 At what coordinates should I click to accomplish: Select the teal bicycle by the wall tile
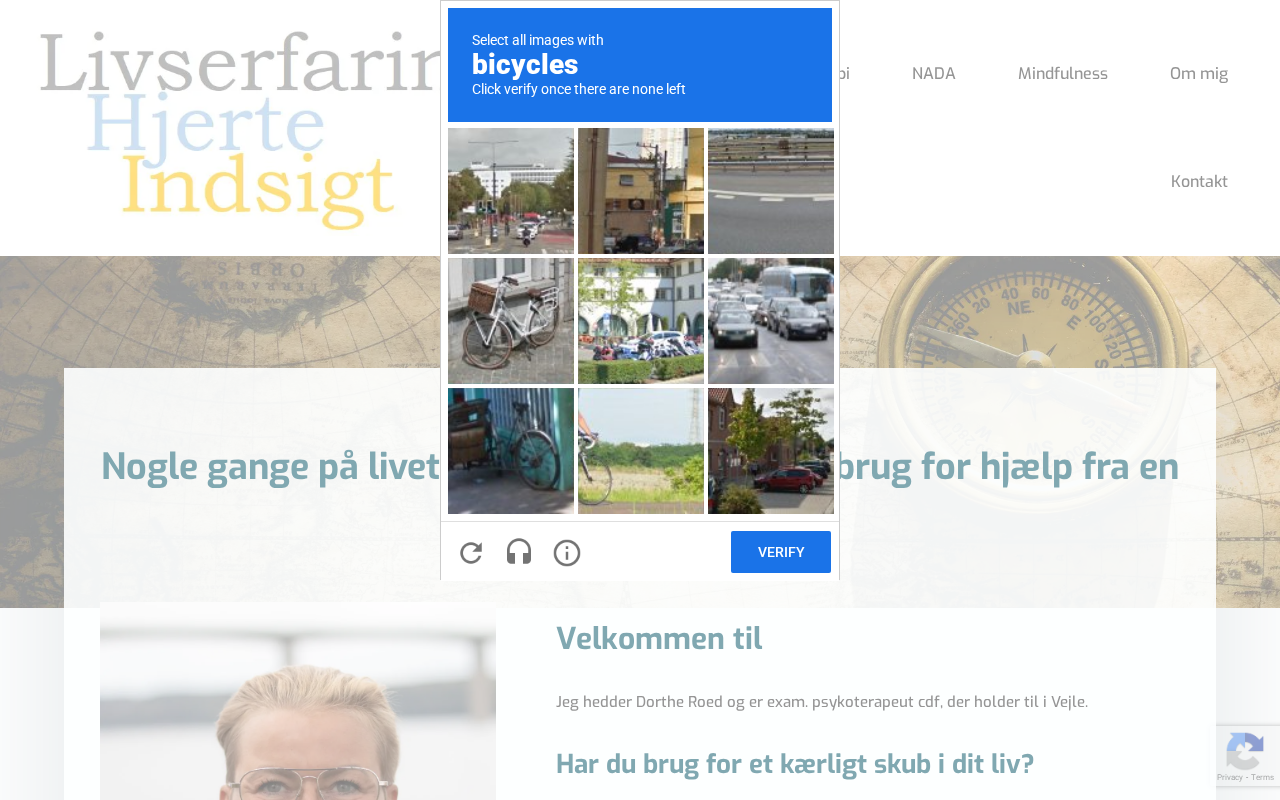tap(511, 451)
